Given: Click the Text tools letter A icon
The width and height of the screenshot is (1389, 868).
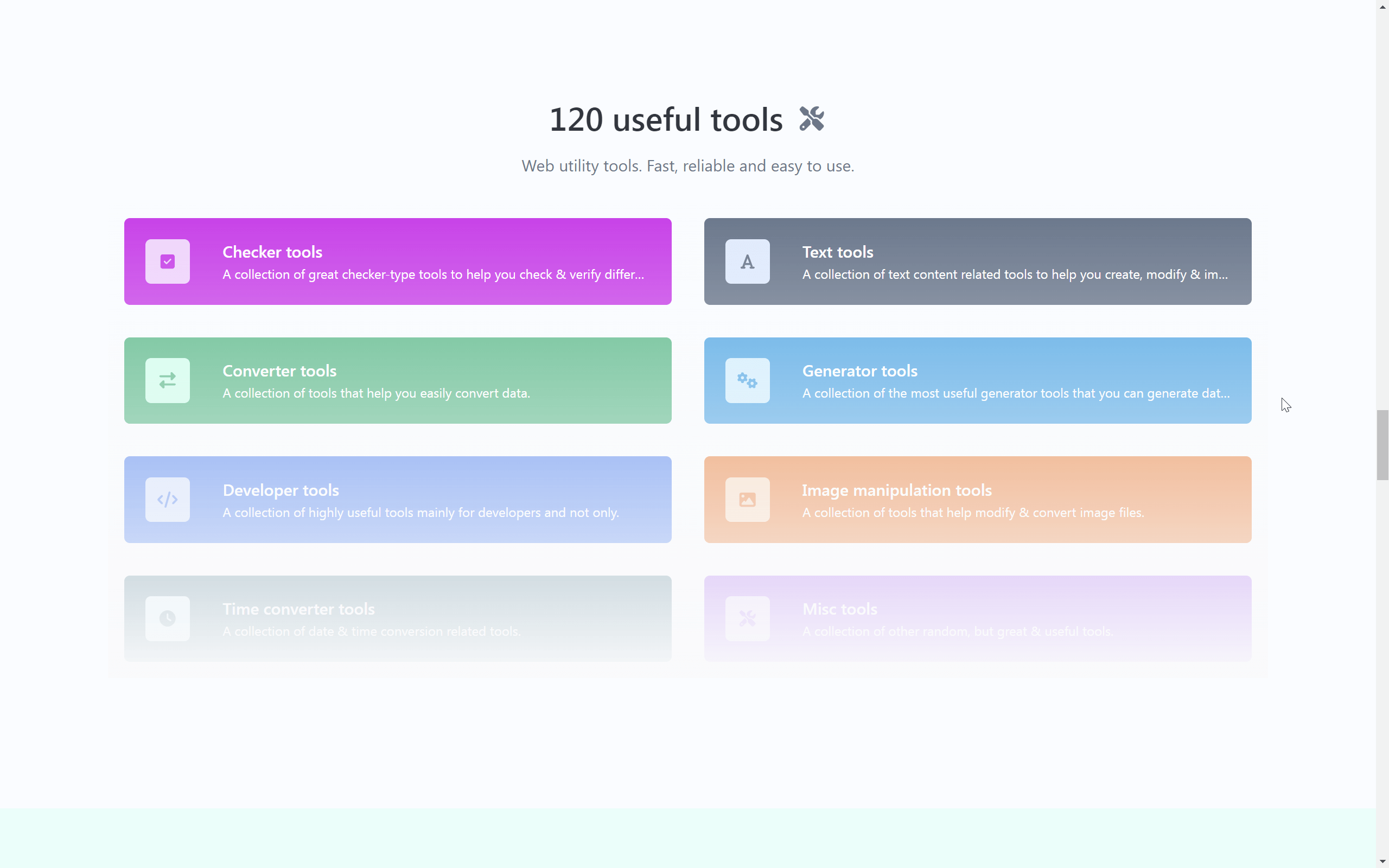Looking at the screenshot, I should click(747, 261).
